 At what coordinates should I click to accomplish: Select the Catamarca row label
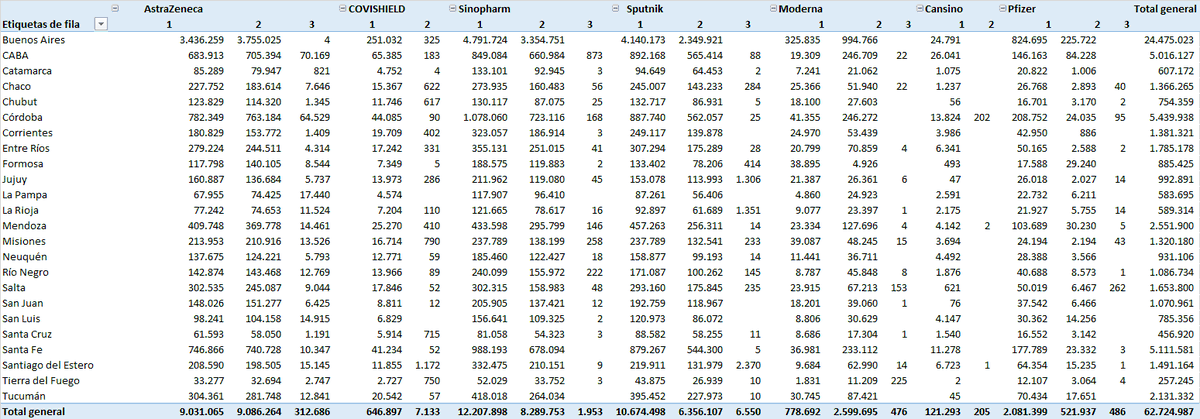[x=27, y=72]
